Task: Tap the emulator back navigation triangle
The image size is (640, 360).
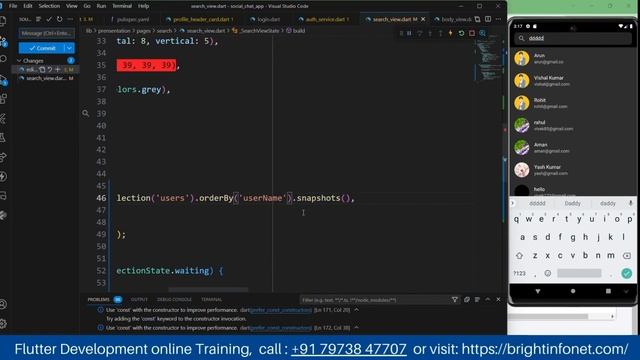Action: pos(538,291)
